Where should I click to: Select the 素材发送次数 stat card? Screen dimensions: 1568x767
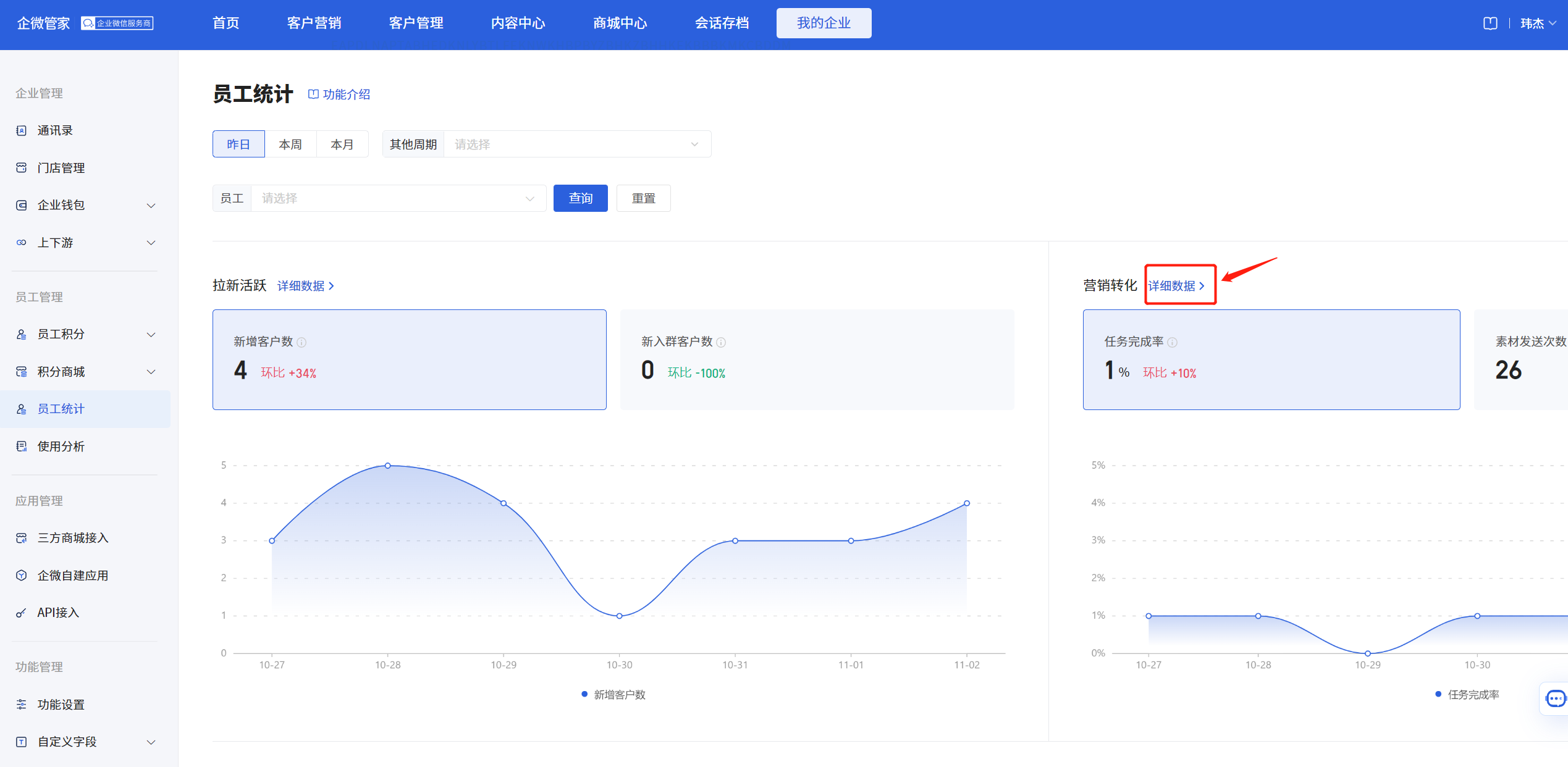coord(1521,359)
